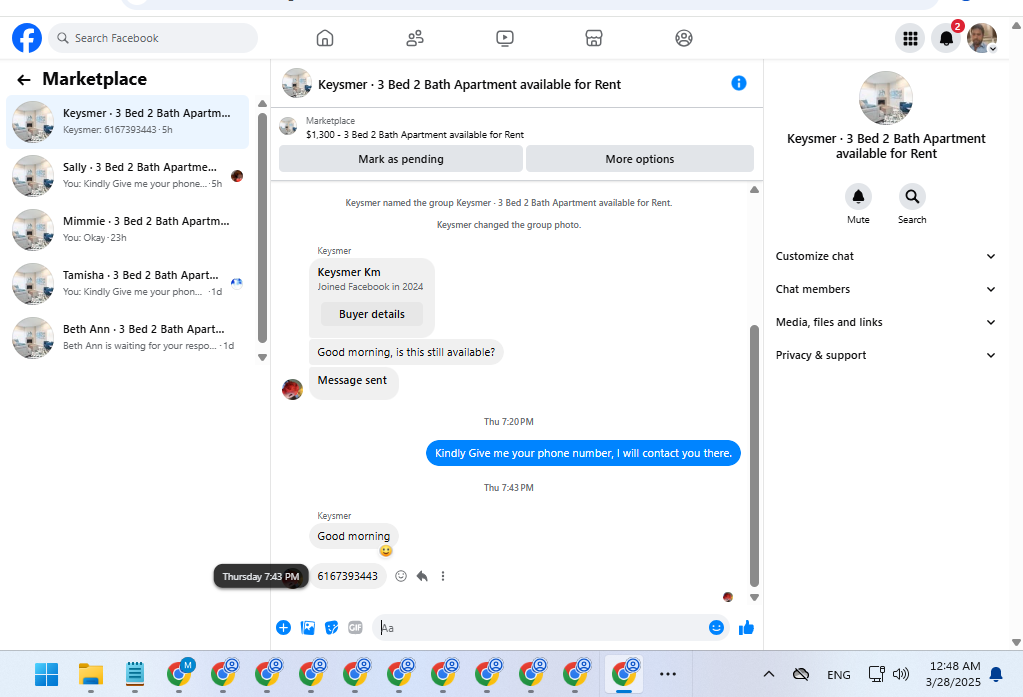React to the 6167393443 message
The height and width of the screenshot is (697, 1023).
[401, 576]
